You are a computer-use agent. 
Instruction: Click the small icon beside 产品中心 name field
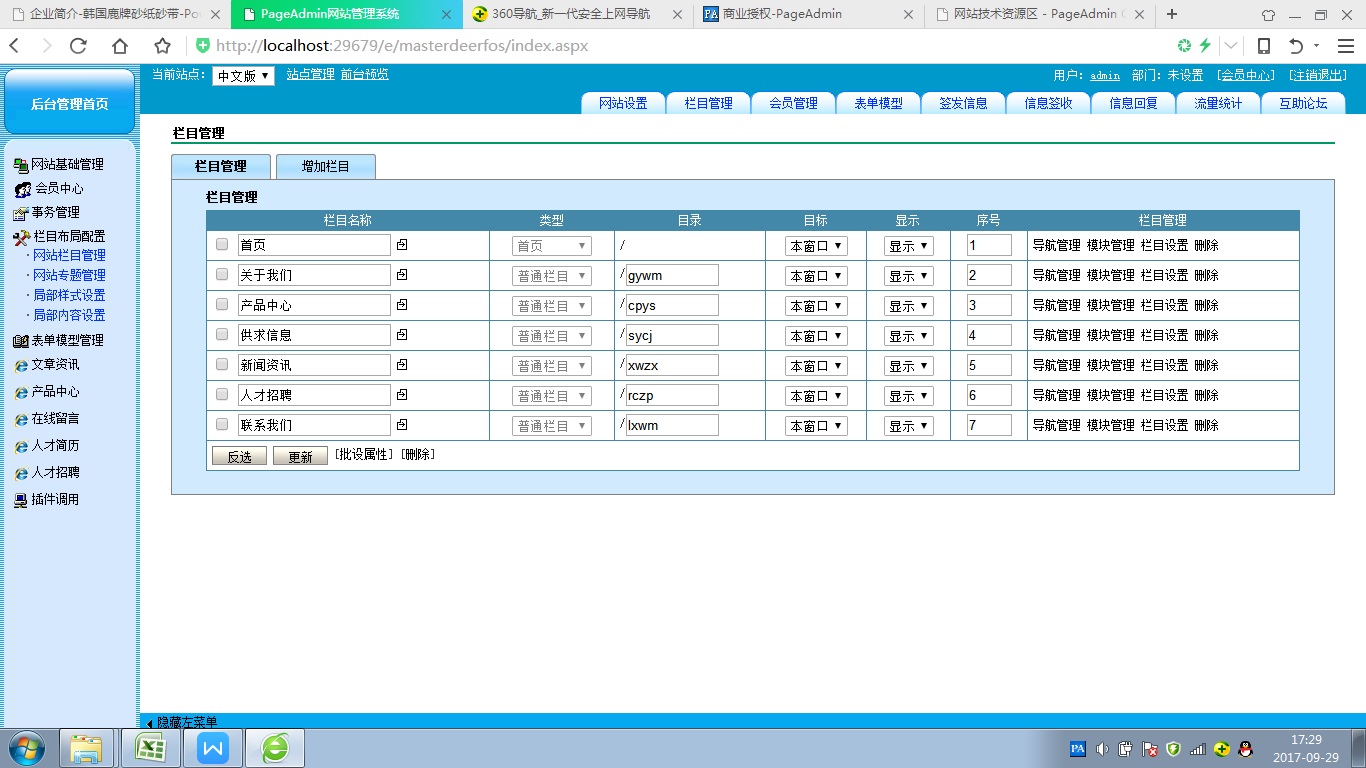(x=402, y=305)
